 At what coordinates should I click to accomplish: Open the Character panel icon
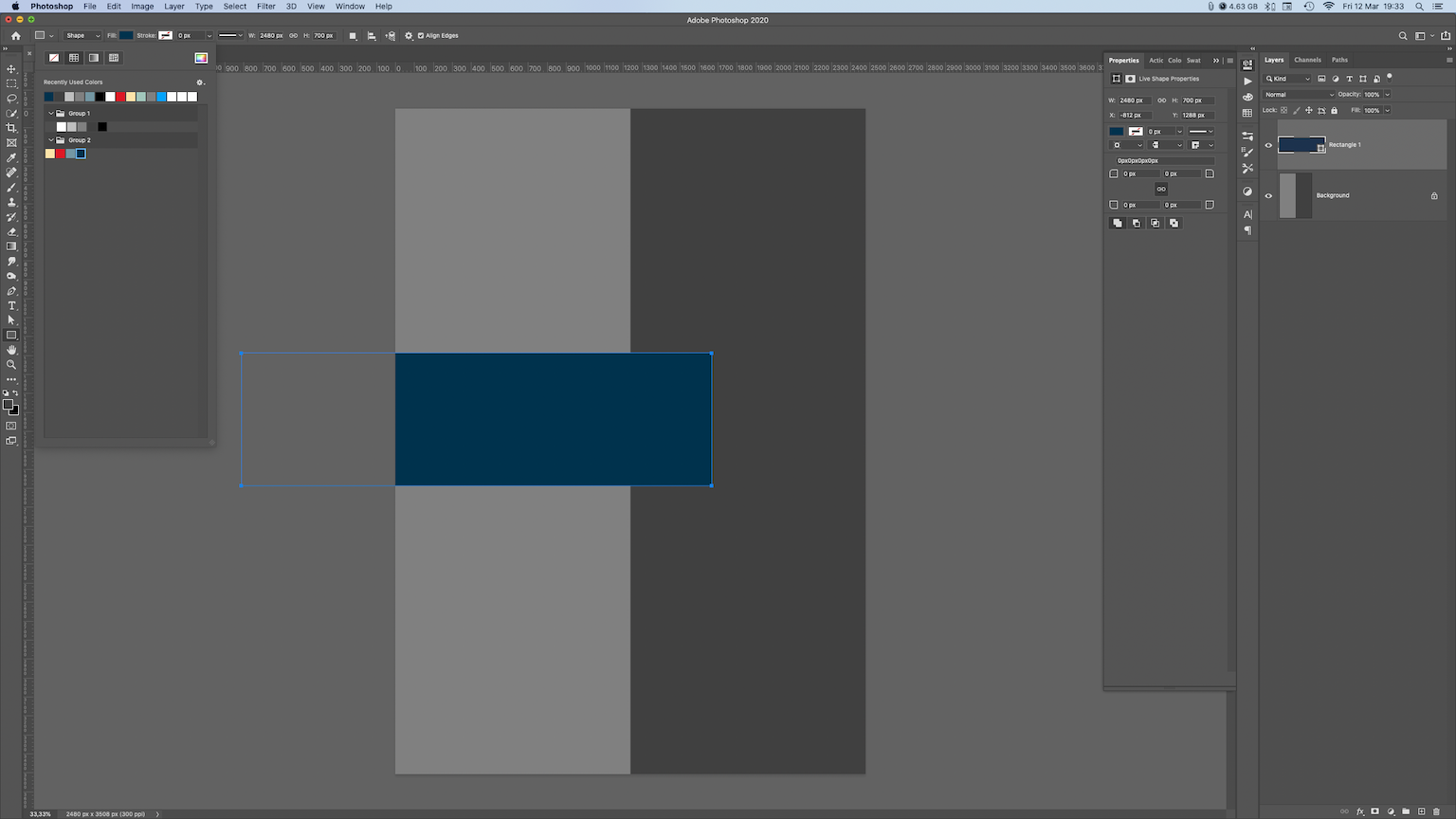click(1247, 214)
